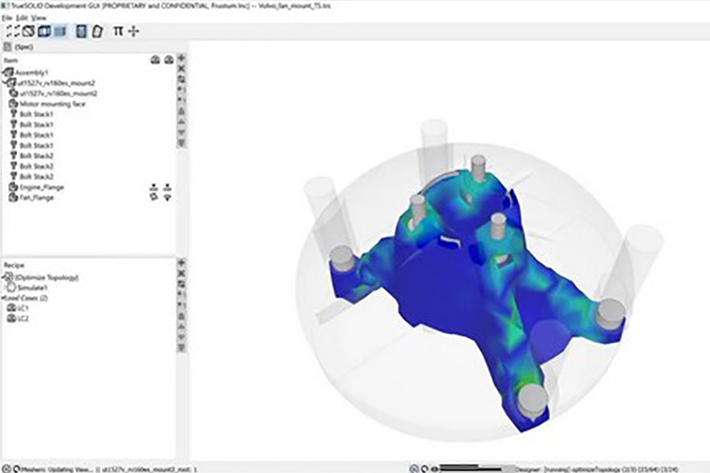Open the View menu
This screenshot has width=710, height=473.
(x=39, y=18)
